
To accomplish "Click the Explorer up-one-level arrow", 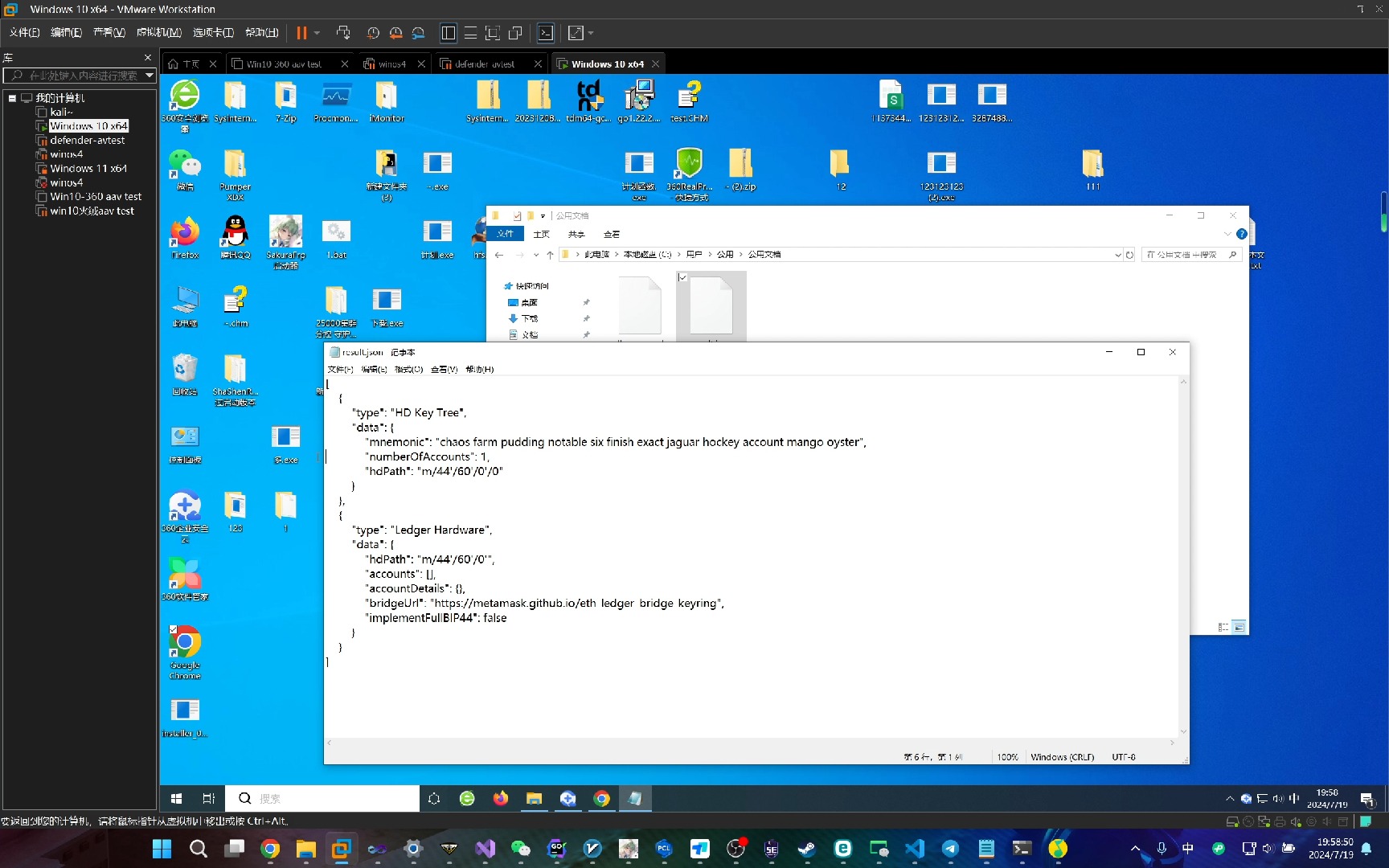I will pos(550,255).
